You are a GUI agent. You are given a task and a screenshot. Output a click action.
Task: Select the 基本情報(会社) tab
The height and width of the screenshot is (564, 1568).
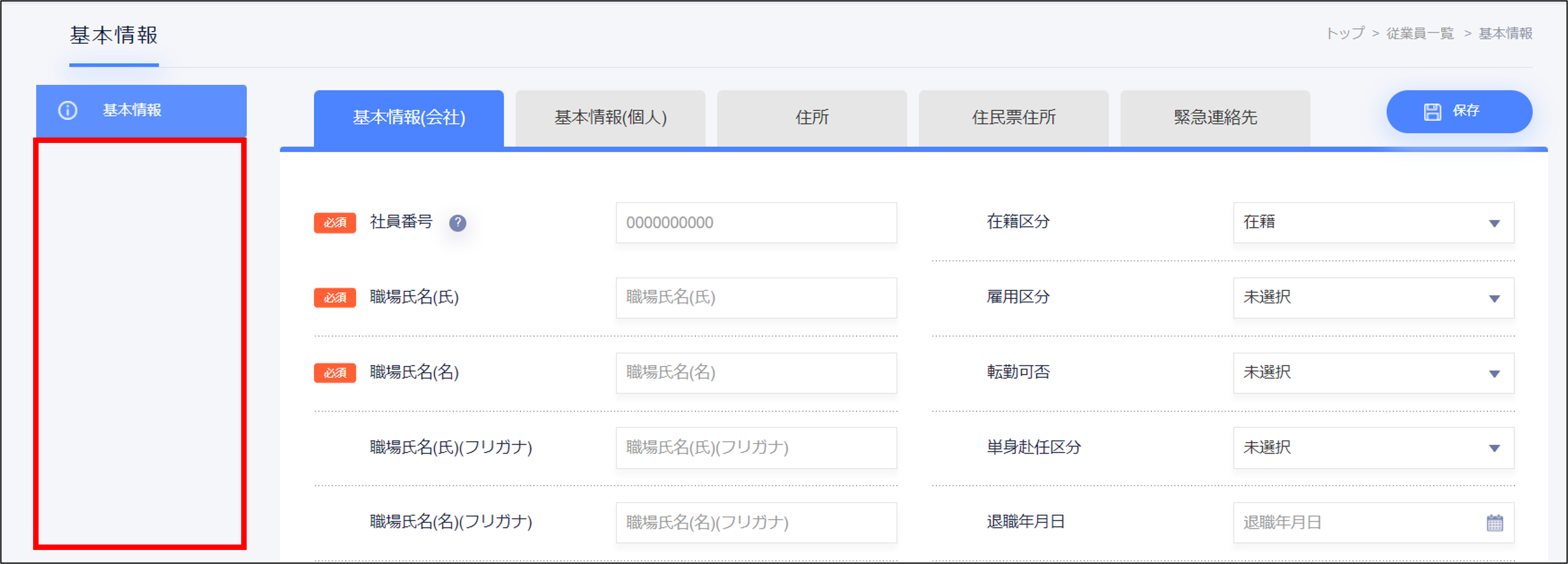[408, 117]
